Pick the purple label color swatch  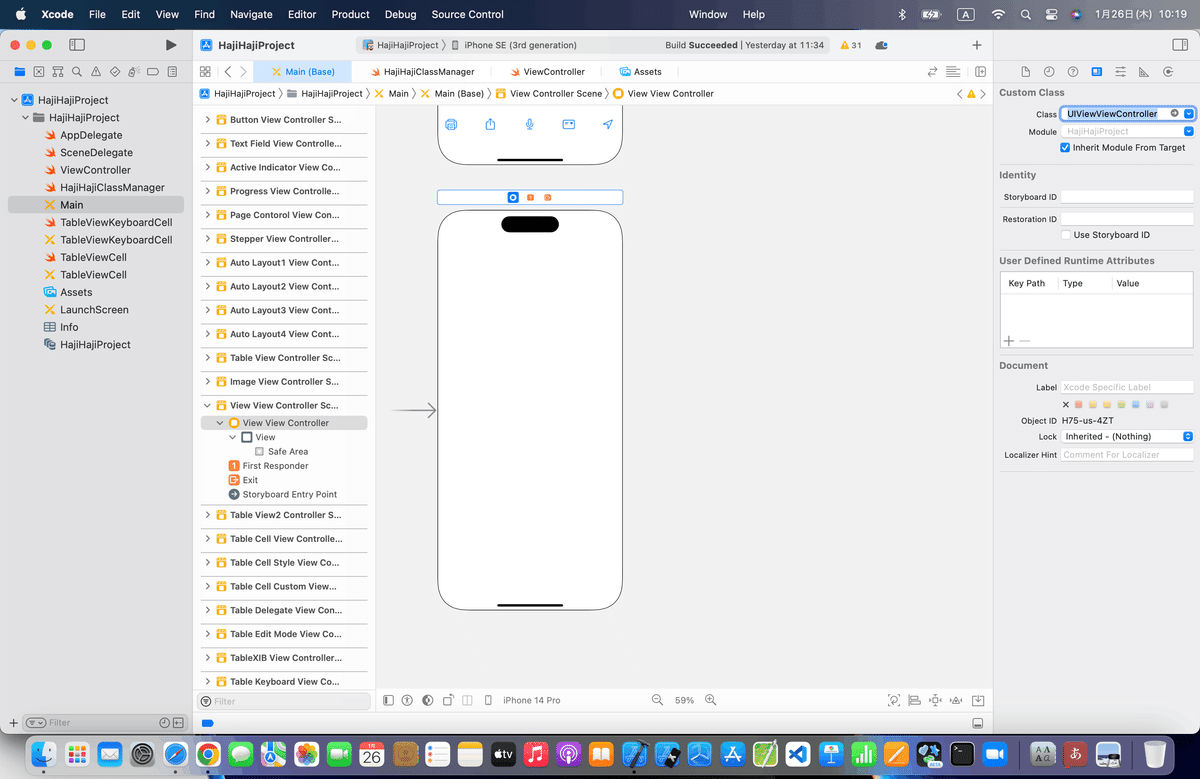[1151, 404]
